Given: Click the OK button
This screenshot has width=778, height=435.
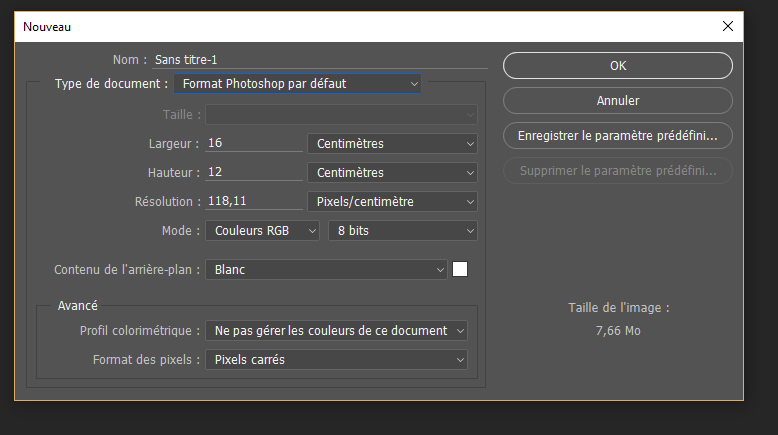Looking at the screenshot, I should point(617,65).
